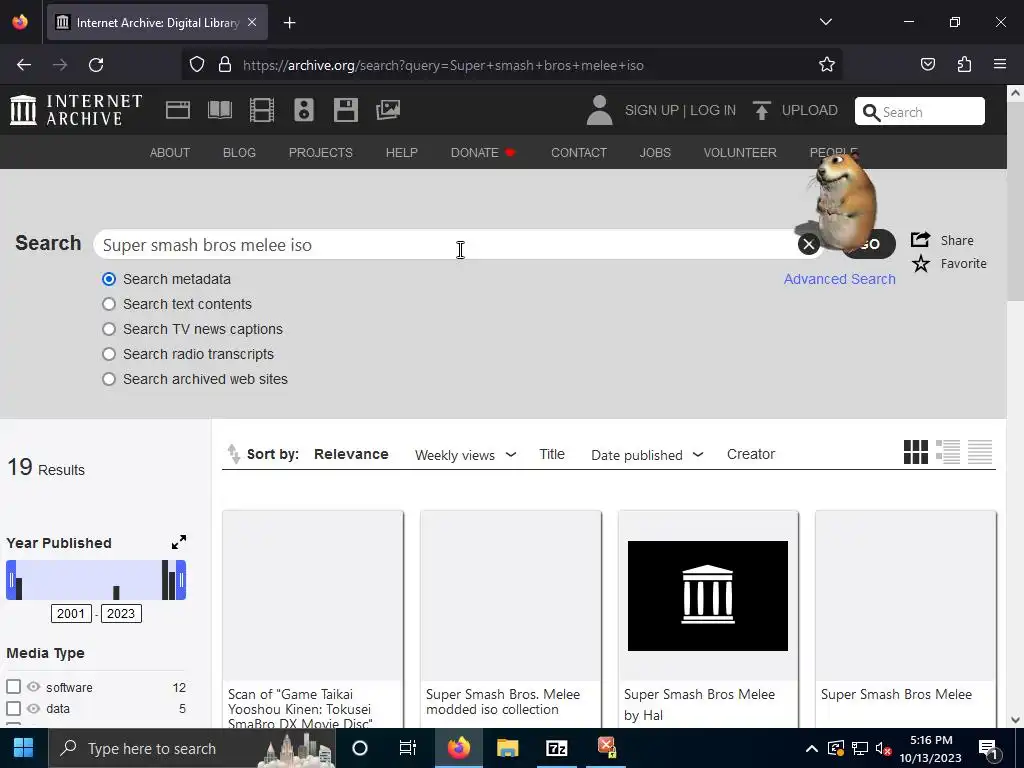Open the HELP menu item
Image resolution: width=1024 pixels, height=768 pixels.
point(402,152)
